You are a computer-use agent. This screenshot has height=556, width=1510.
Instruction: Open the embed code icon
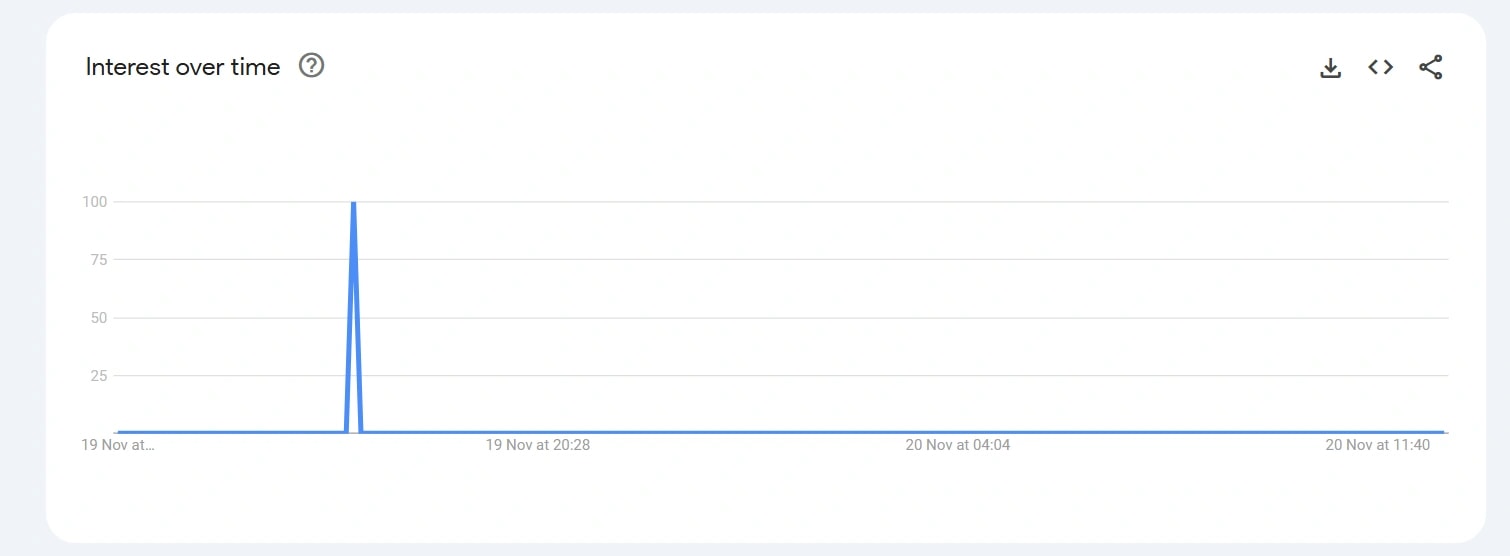pos(1380,67)
